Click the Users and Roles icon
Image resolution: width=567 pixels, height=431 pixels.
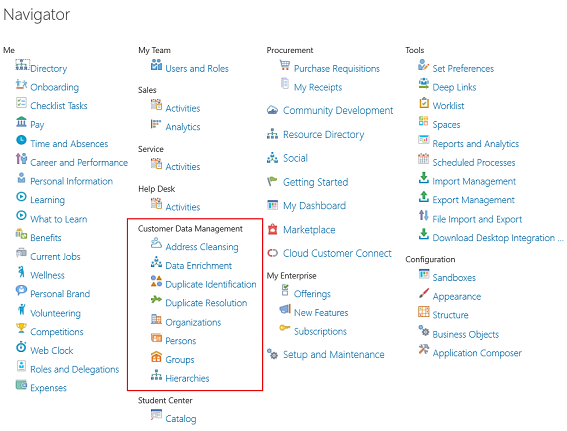[156, 65]
